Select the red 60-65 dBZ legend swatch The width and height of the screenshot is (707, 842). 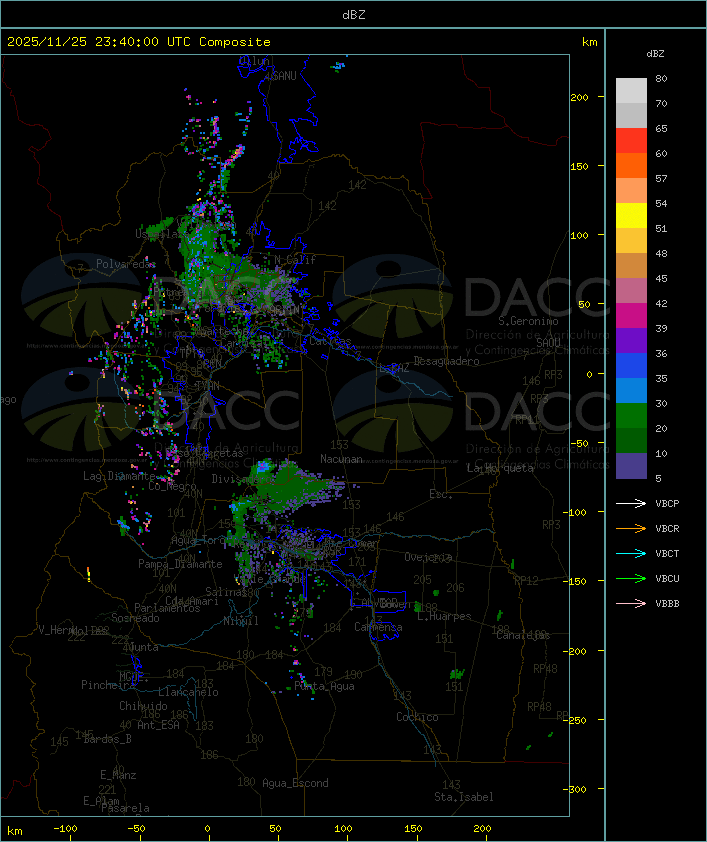(631, 141)
